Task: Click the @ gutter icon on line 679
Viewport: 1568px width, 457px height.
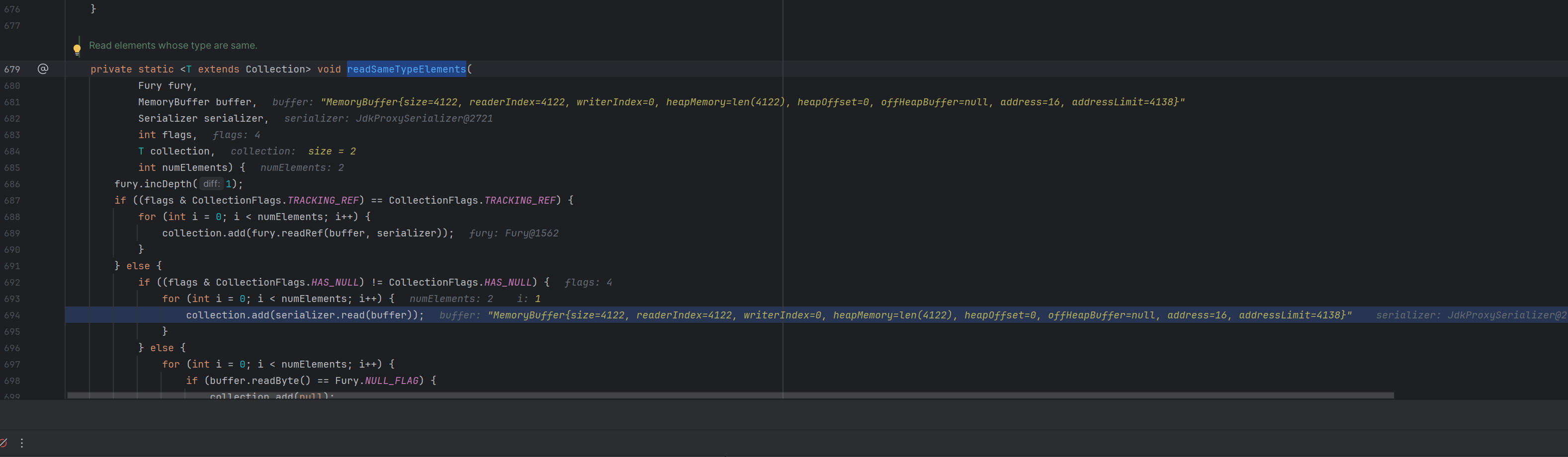Action: pyautogui.click(x=43, y=69)
